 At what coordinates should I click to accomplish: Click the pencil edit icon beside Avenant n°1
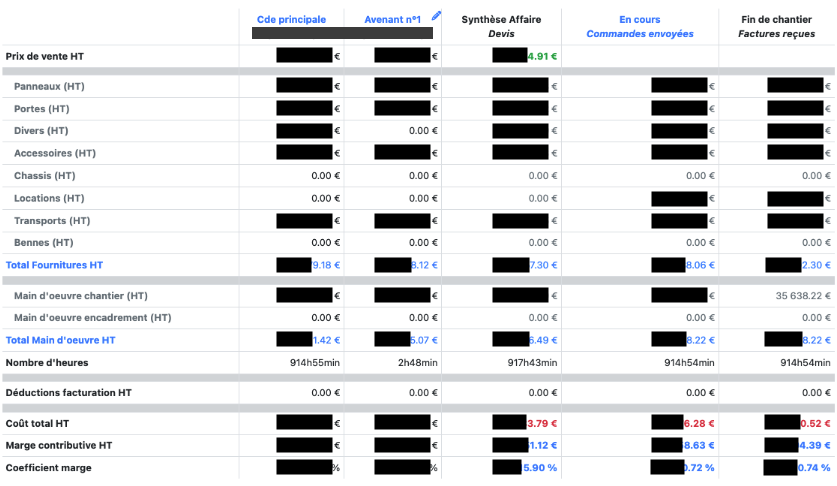pos(436,16)
